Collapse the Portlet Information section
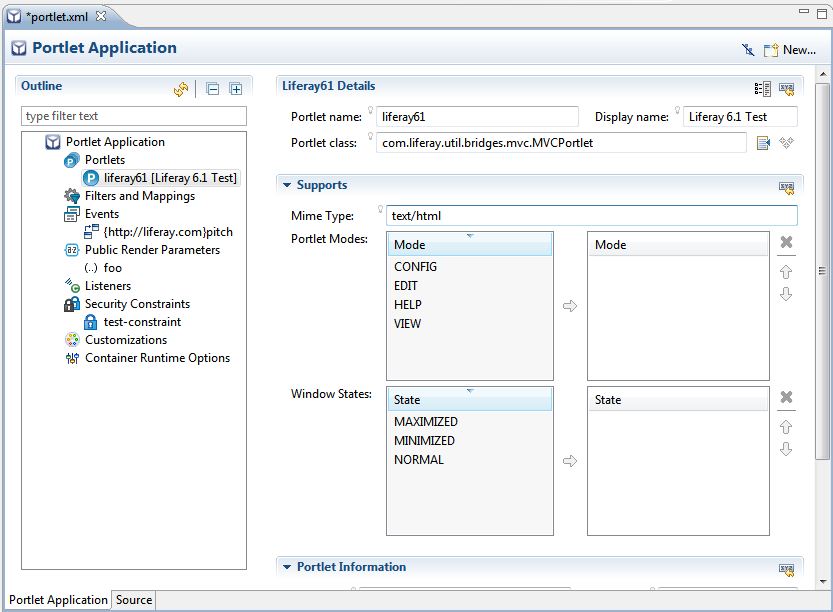Viewport: 833px width, 612px height. pyautogui.click(x=287, y=567)
